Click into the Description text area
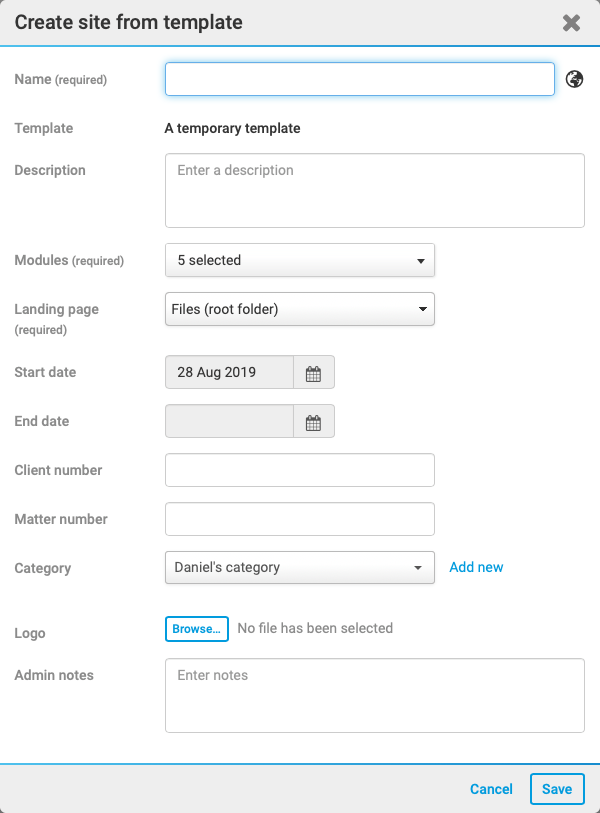The height and width of the screenshot is (813, 600). click(375, 190)
